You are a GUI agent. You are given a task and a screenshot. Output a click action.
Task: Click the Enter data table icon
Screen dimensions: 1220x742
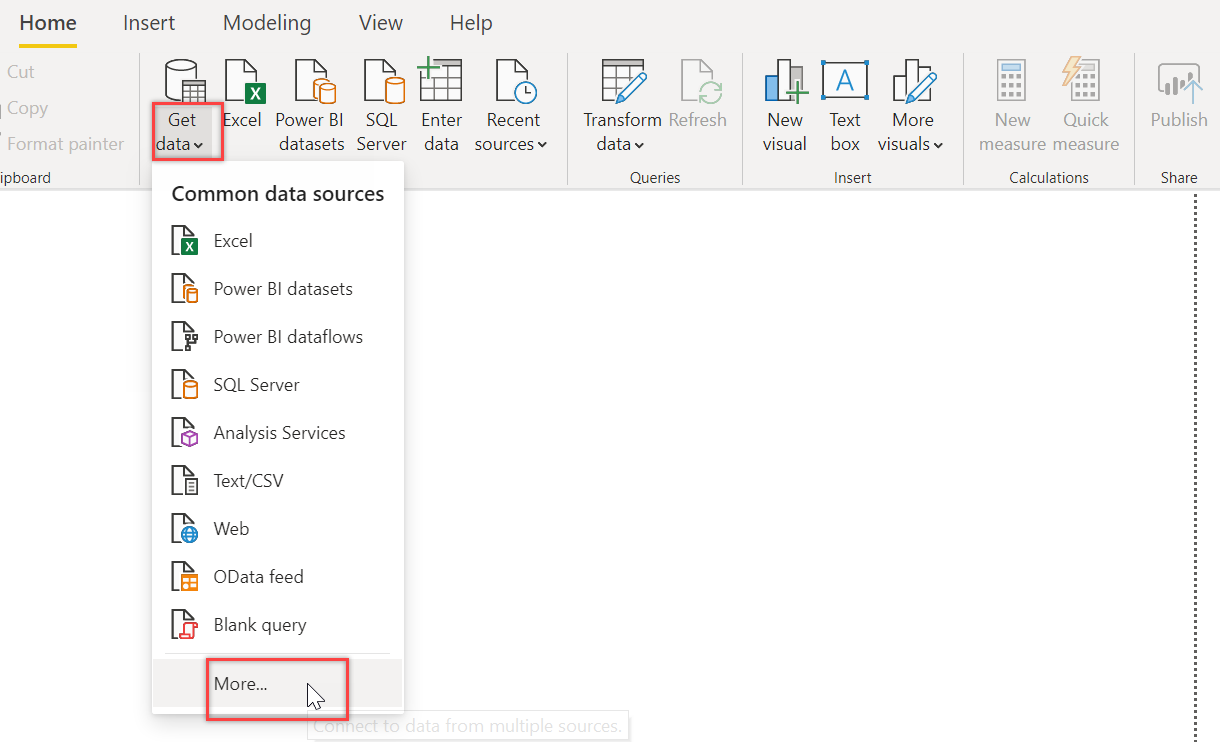tap(440, 81)
